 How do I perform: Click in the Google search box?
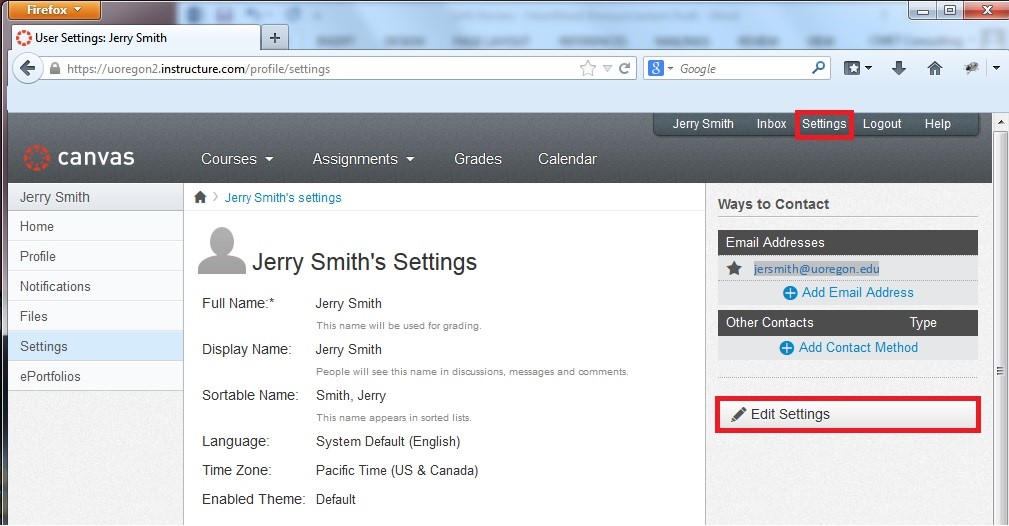coord(740,69)
